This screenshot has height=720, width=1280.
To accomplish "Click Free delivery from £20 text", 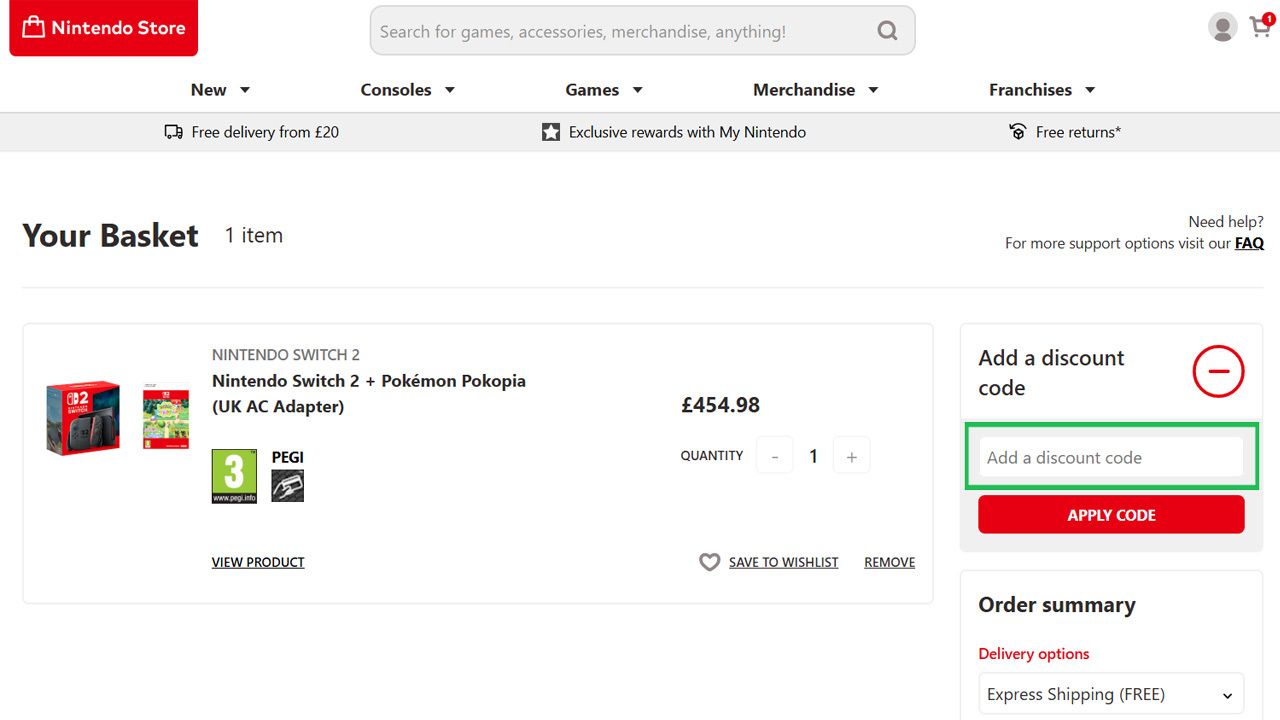I will point(265,132).
